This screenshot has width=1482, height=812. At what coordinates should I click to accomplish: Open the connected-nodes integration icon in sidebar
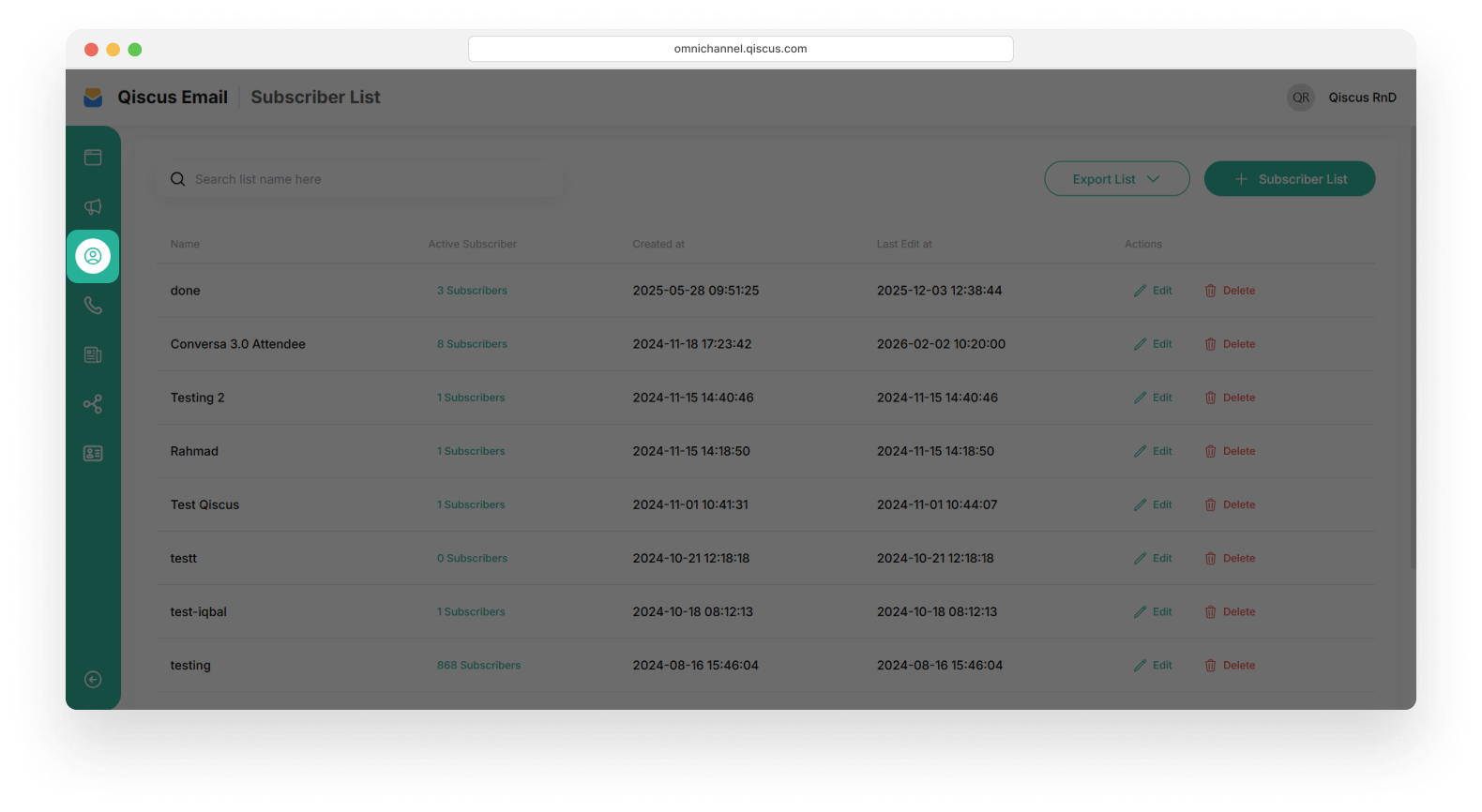(93, 404)
